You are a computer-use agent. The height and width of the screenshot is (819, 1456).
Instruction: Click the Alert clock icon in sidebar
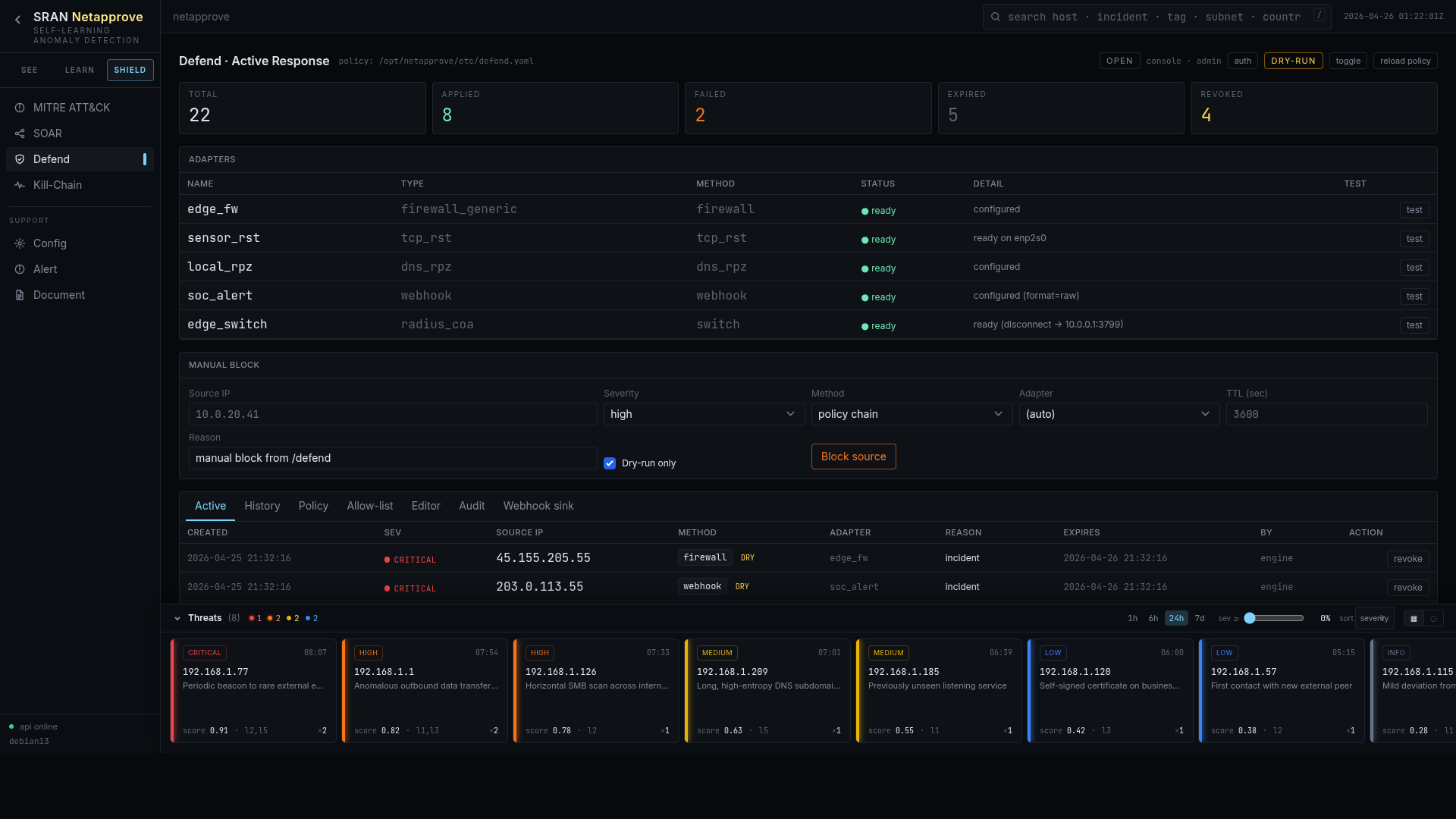tap(20, 269)
